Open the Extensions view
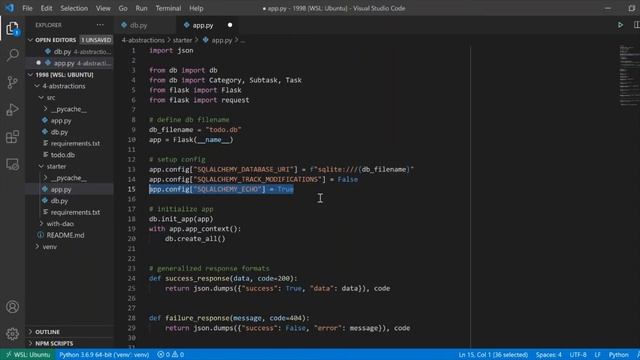 coord(12,137)
